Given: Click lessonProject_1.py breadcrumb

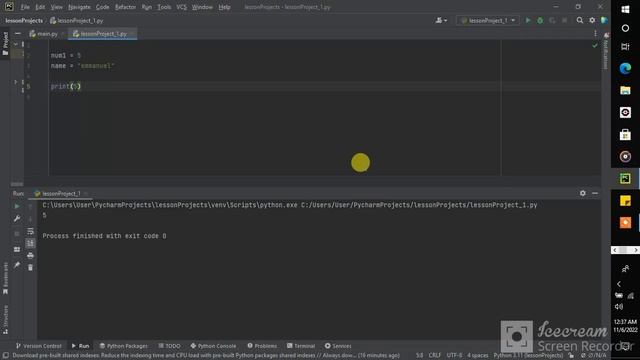Looking at the screenshot, I should coord(77,20).
